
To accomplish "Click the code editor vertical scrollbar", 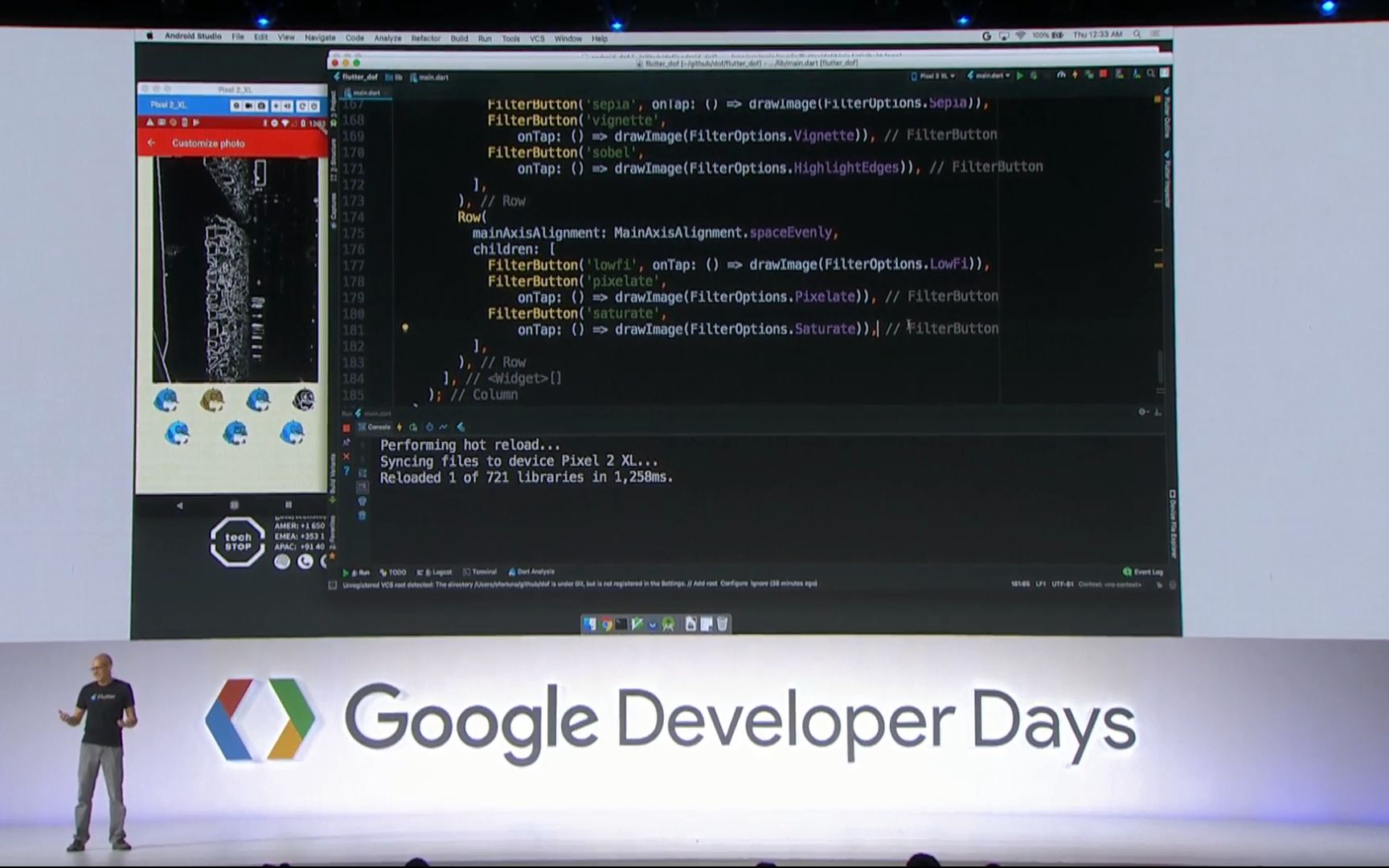I will tap(1159, 367).
